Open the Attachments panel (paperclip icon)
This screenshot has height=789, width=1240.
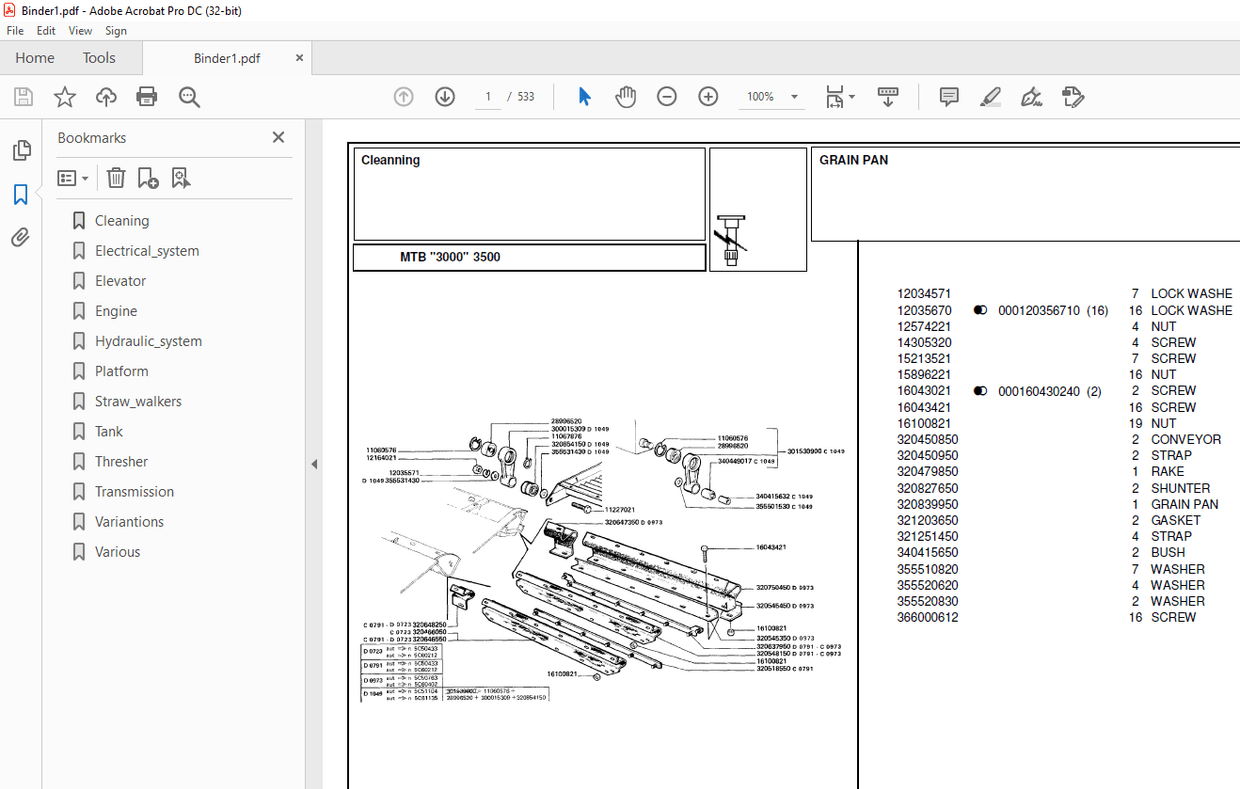click(21, 237)
